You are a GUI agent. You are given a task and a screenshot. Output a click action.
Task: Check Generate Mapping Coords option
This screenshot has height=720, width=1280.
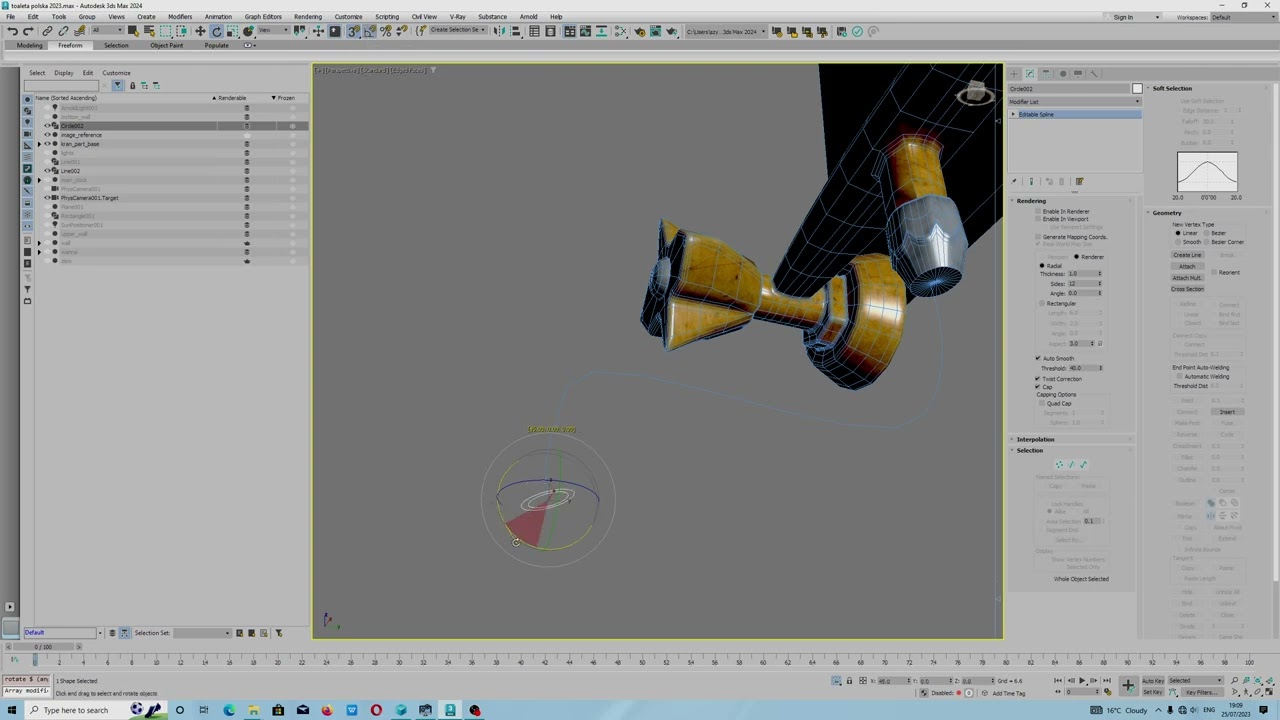[x=1039, y=237]
